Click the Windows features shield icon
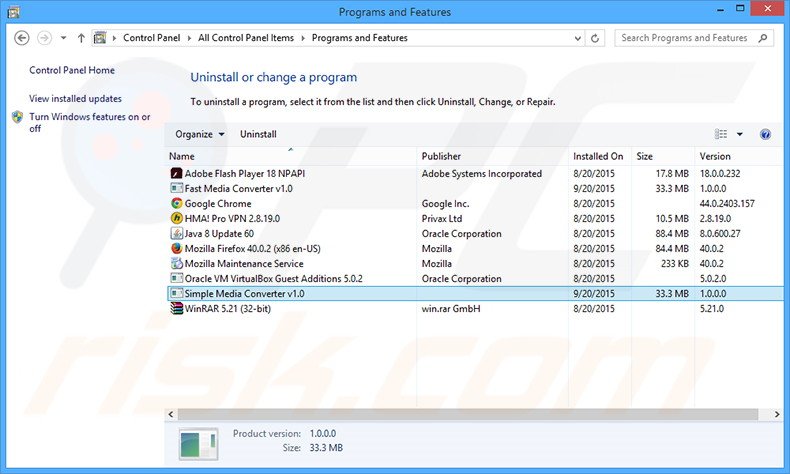Screen dimensions: 790x474 pos(18,117)
